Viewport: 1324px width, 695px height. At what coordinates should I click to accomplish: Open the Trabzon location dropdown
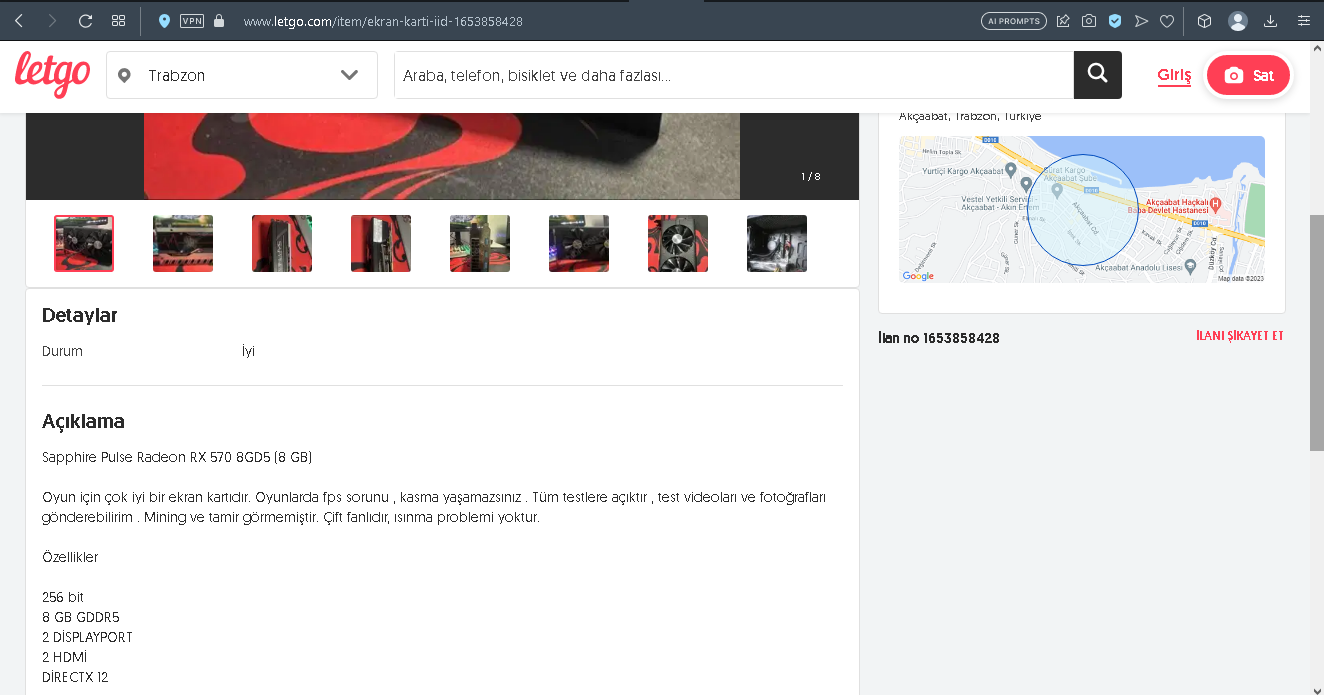pyautogui.click(x=242, y=75)
